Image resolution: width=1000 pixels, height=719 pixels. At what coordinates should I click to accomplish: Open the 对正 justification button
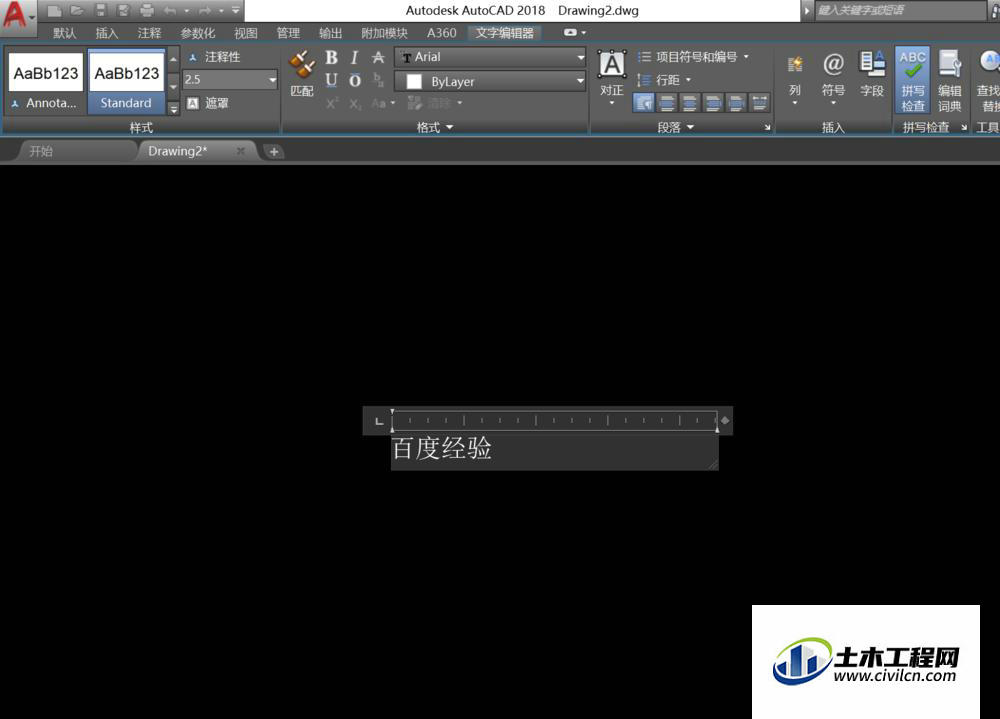(611, 77)
